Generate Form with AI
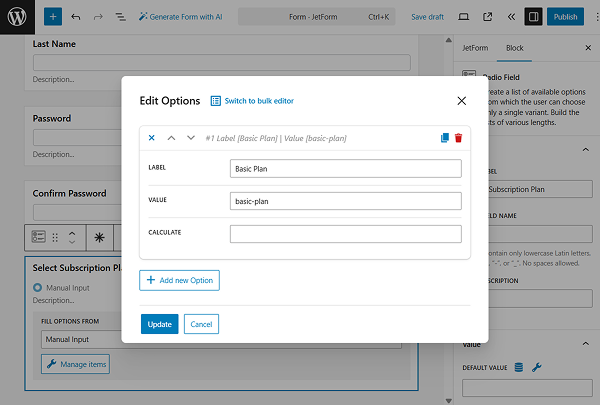The width and height of the screenshot is (600, 405). (x=181, y=17)
